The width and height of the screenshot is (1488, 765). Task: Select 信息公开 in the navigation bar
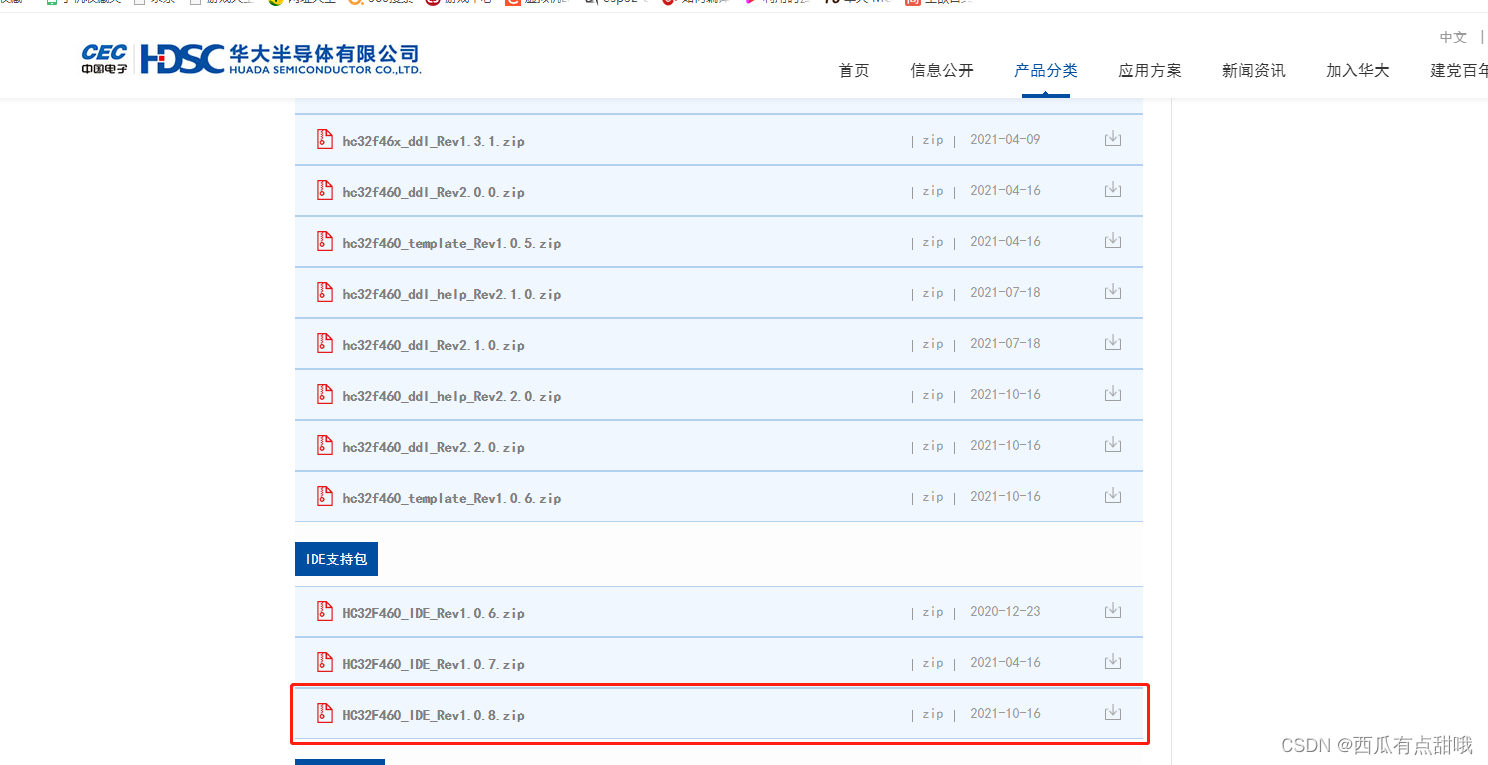coord(941,70)
